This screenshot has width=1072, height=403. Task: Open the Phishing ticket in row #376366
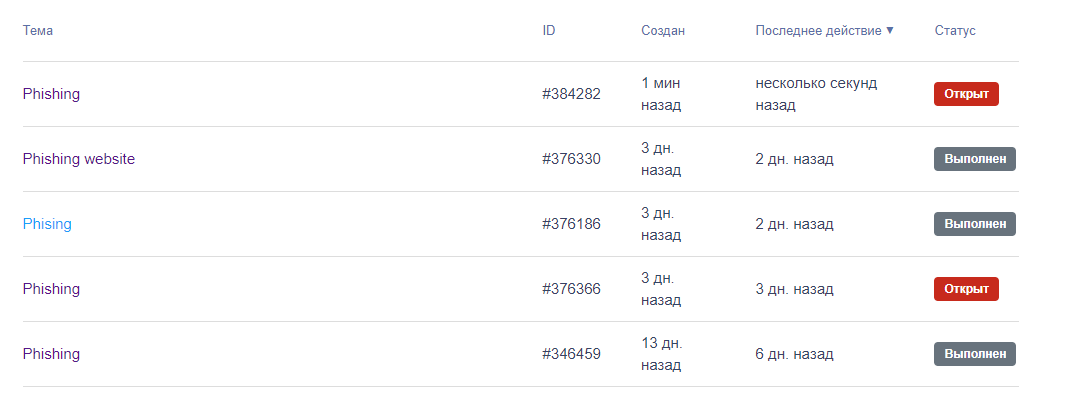point(51,289)
